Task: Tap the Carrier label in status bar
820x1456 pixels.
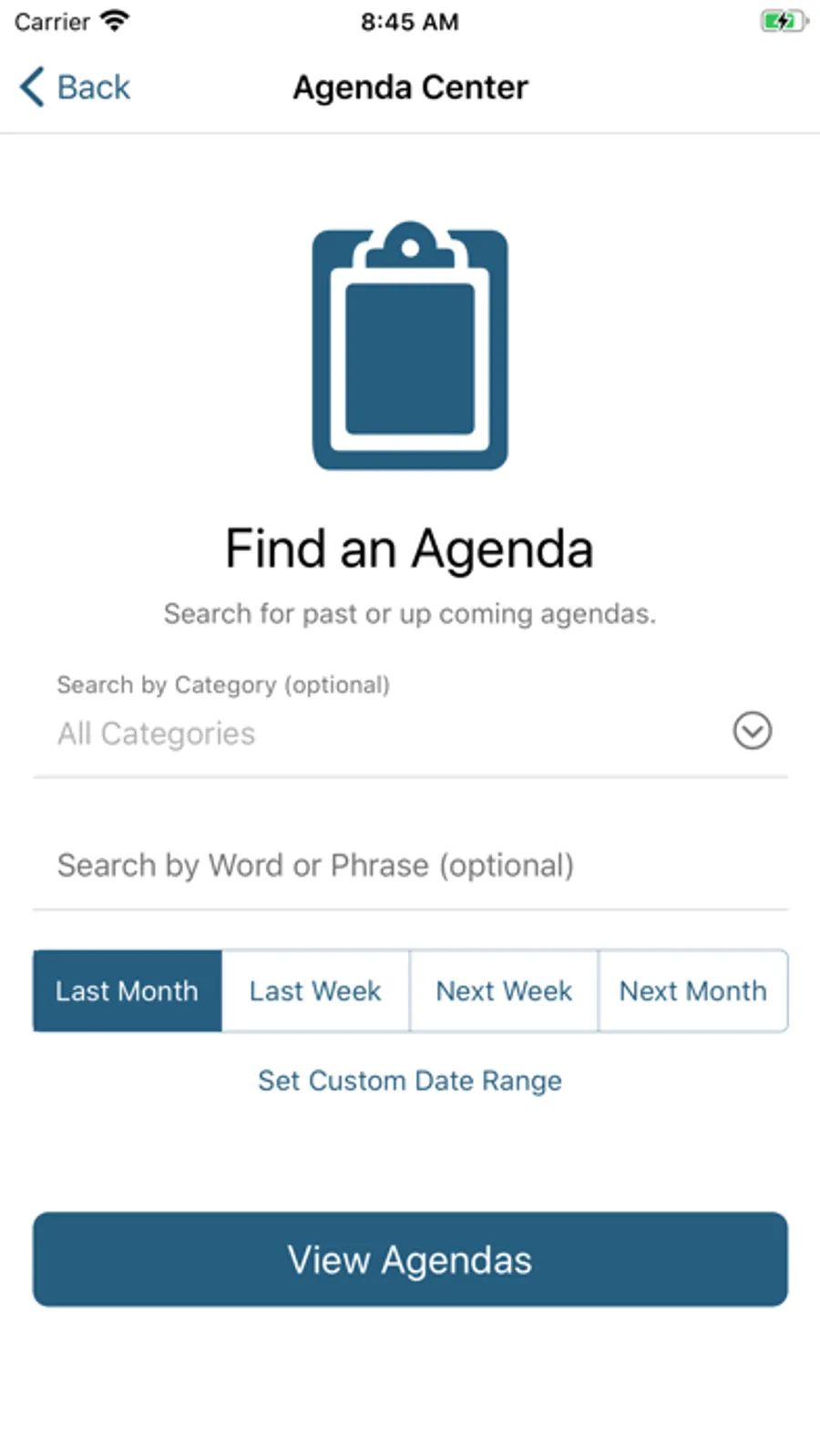Action: click(52, 22)
